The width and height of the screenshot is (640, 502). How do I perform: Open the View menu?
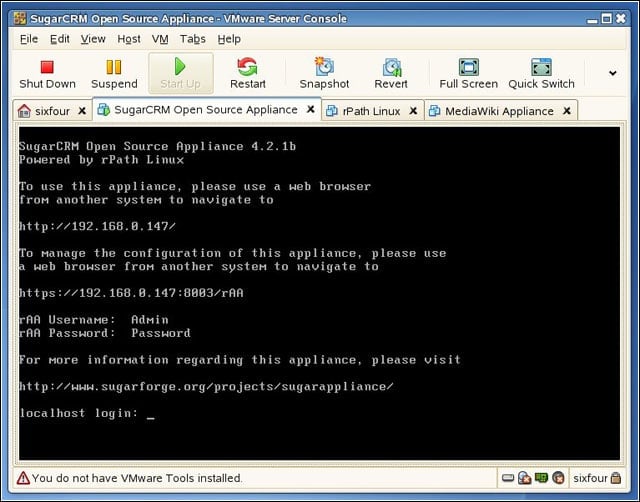[x=93, y=39]
